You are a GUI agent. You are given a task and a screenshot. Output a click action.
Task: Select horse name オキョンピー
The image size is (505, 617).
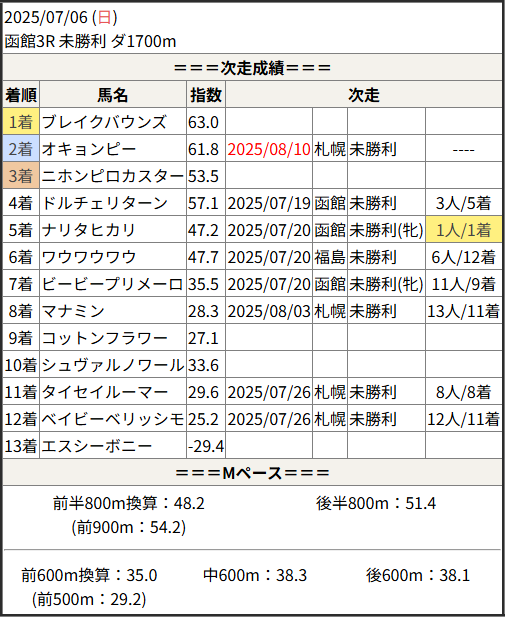[89, 149]
